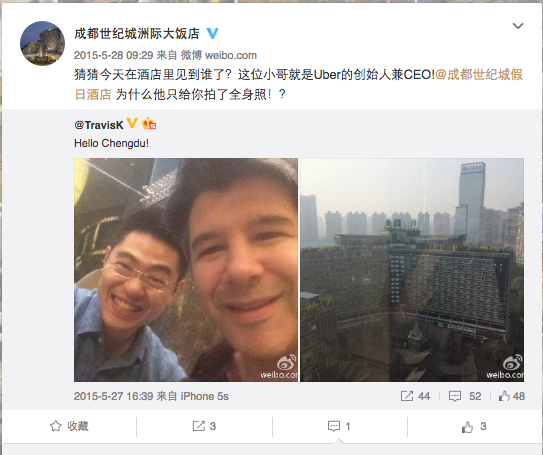Open the 2015-5-27 16:39 original post timestamp
The width and height of the screenshot is (543, 455).
(x=114, y=396)
